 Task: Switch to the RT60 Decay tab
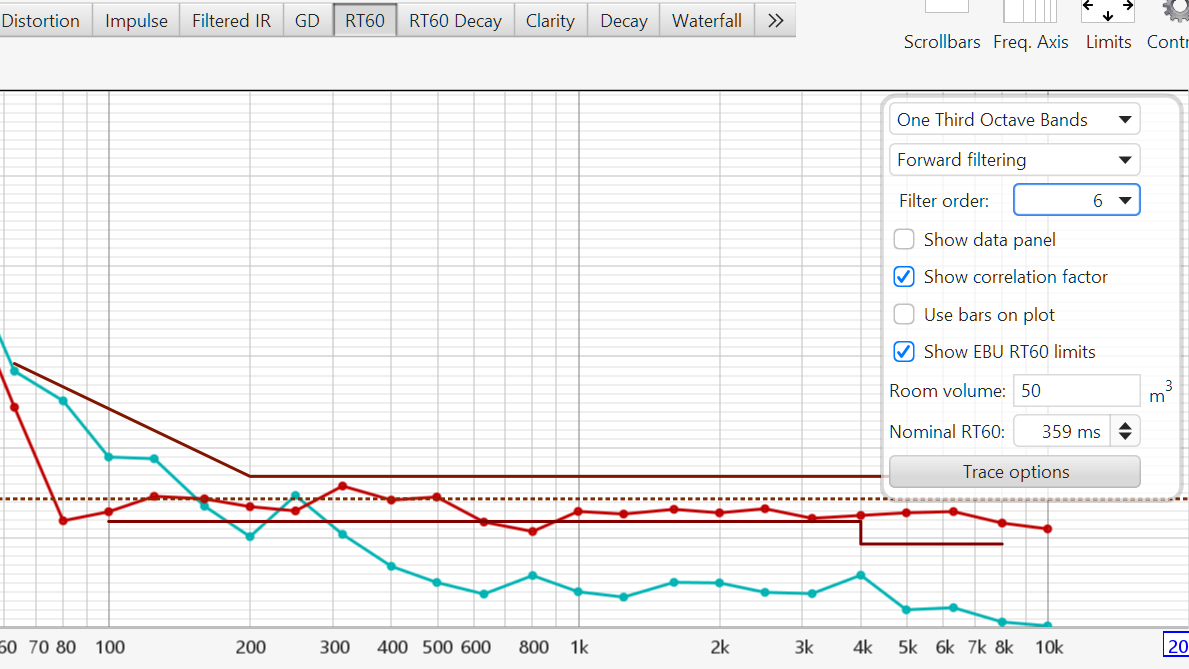[455, 20]
